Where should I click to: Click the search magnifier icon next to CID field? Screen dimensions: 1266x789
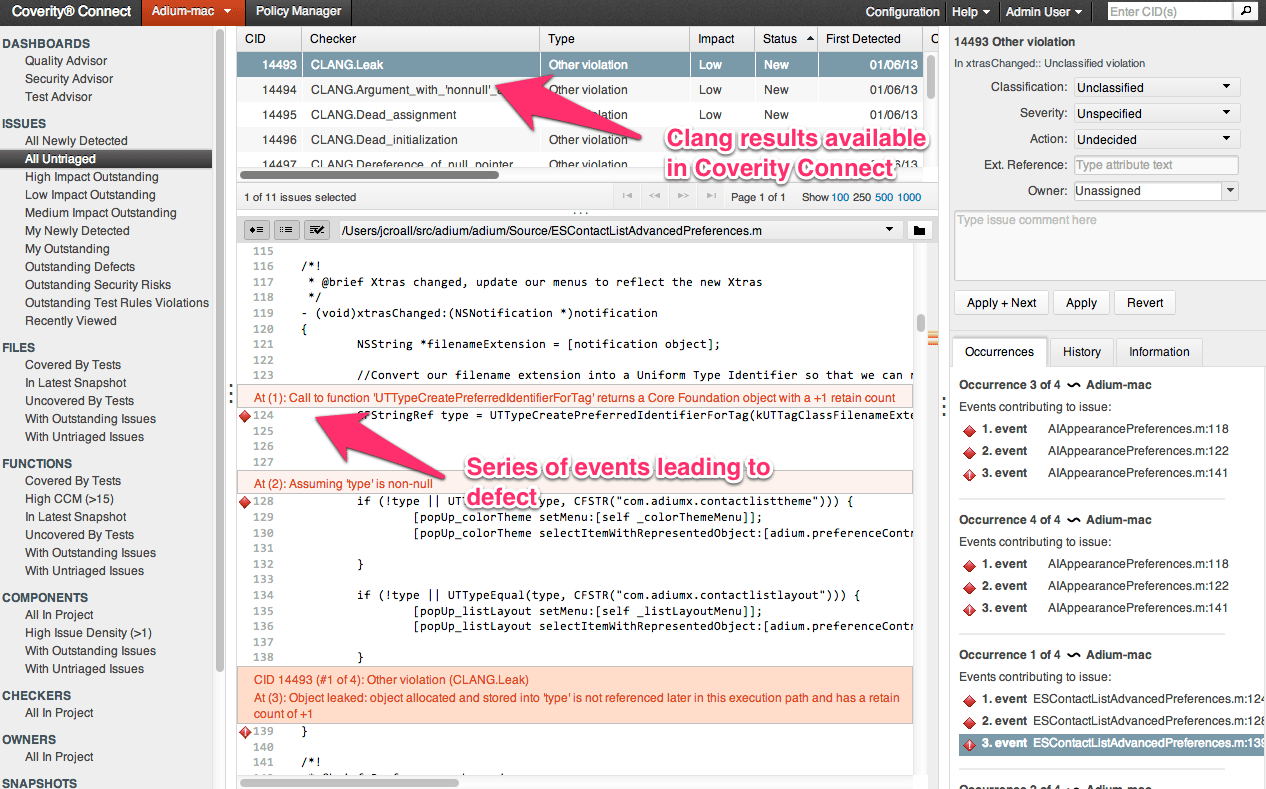[x=1245, y=12]
